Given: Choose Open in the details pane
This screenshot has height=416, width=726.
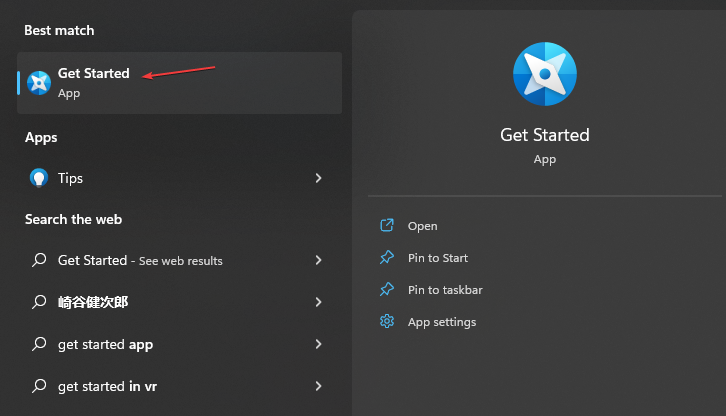Looking at the screenshot, I should tap(422, 226).
